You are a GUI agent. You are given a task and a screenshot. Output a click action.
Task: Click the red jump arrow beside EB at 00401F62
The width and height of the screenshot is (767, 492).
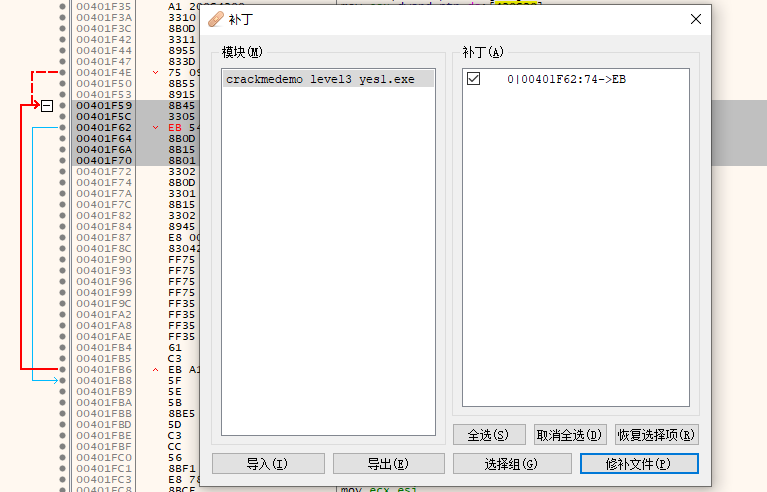[156, 128]
